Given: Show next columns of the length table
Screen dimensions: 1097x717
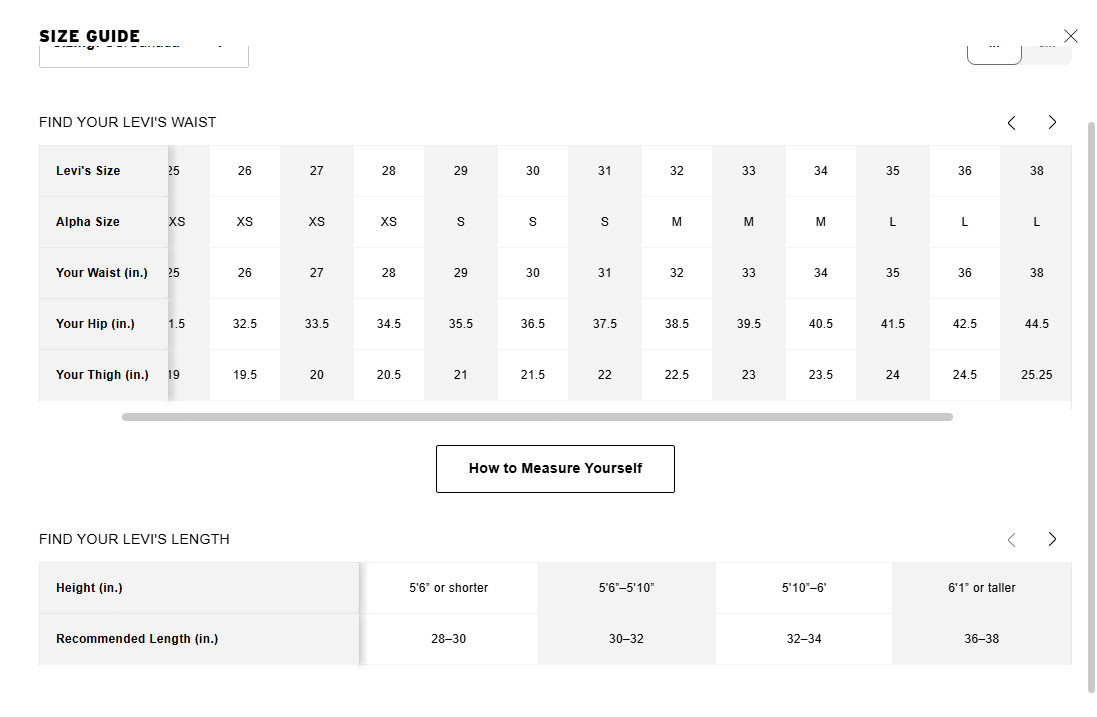Looking at the screenshot, I should coord(1052,539).
